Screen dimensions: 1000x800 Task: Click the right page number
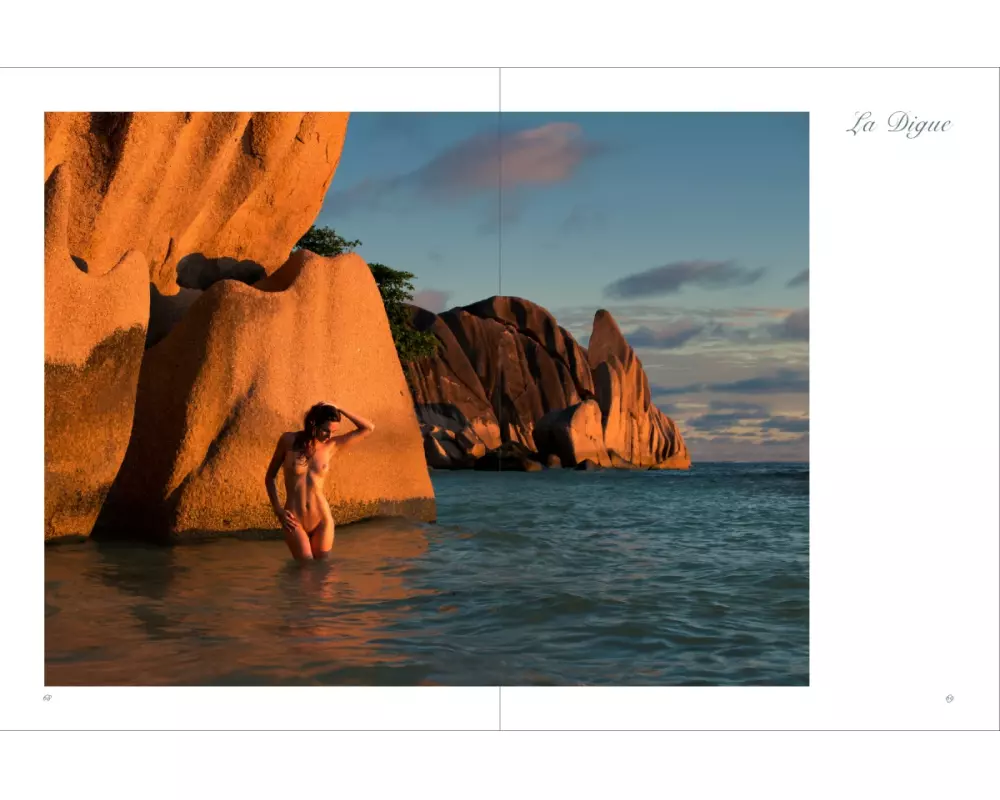coord(949,698)
